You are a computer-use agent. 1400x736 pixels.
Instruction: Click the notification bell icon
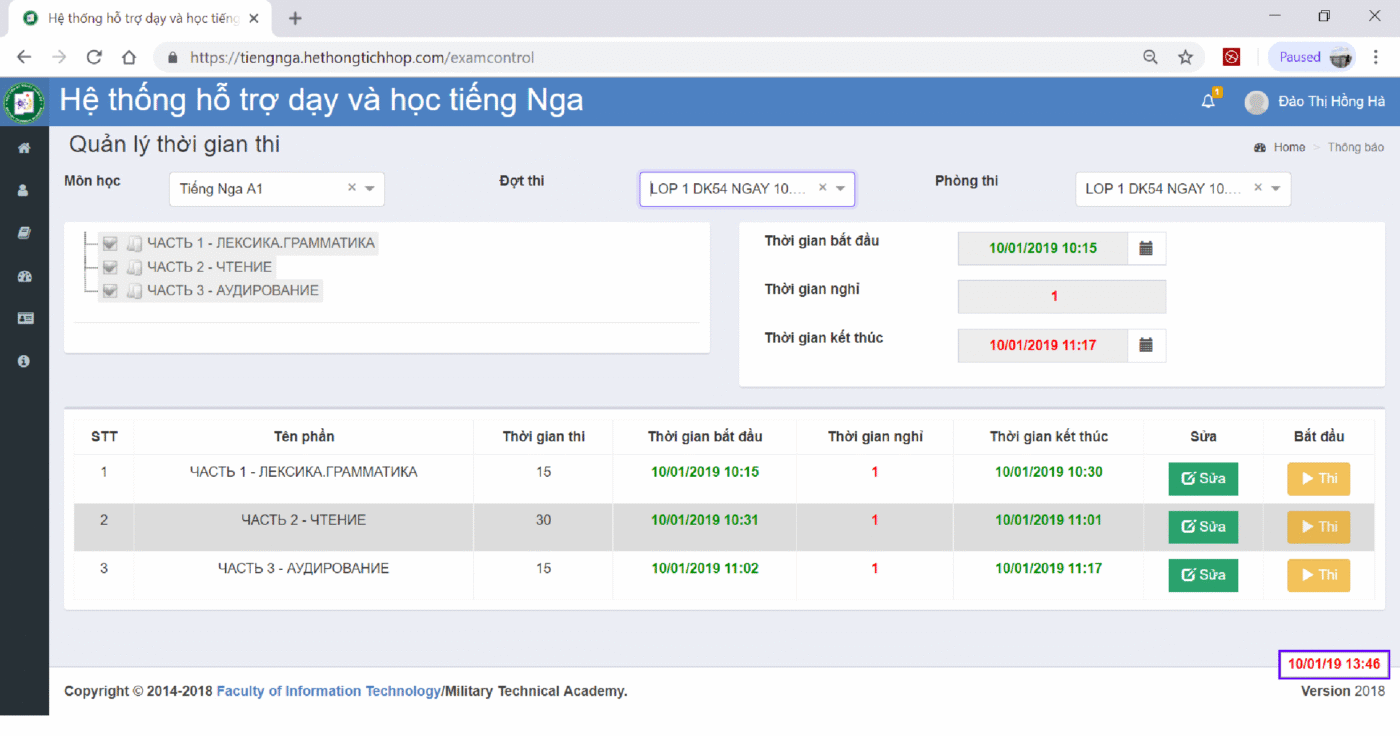[x=1208, y=101]
